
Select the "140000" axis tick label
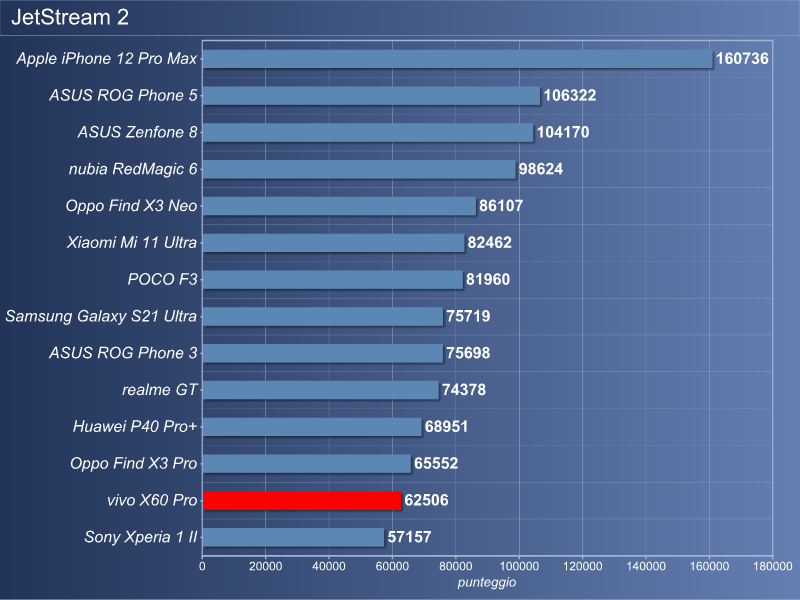coord(646,566)
